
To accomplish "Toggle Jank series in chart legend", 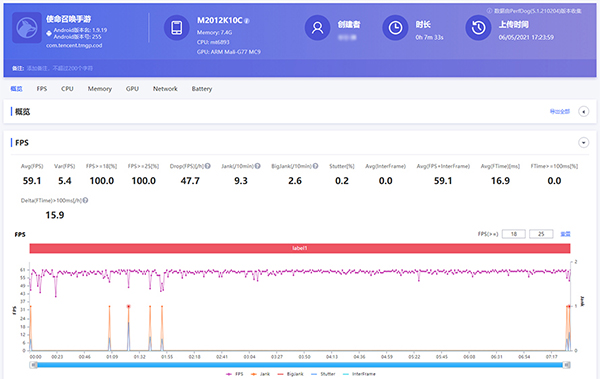I will click(x=260, y=374).
